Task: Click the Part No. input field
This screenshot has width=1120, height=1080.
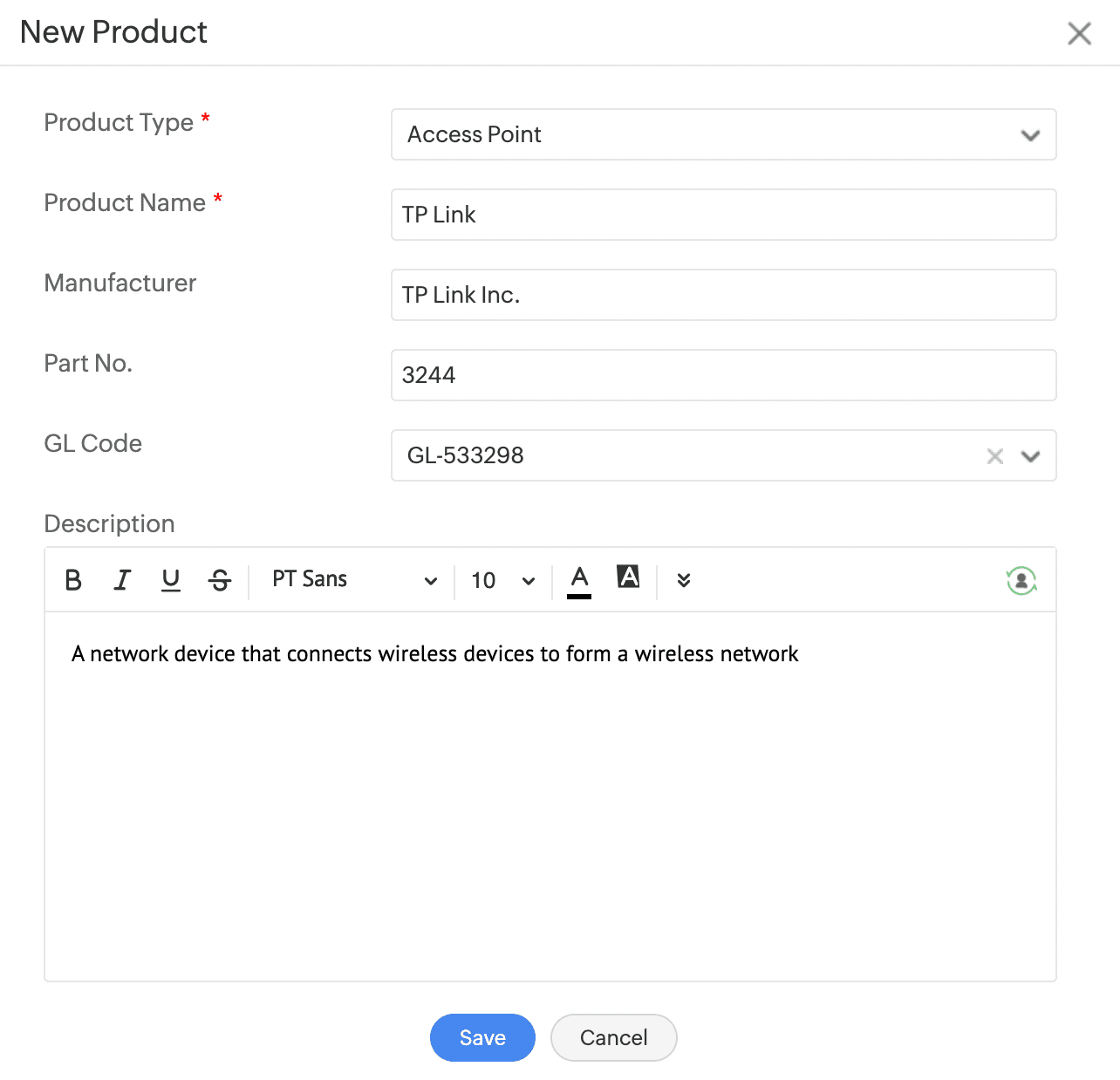Action: click(x=723, y=375)
